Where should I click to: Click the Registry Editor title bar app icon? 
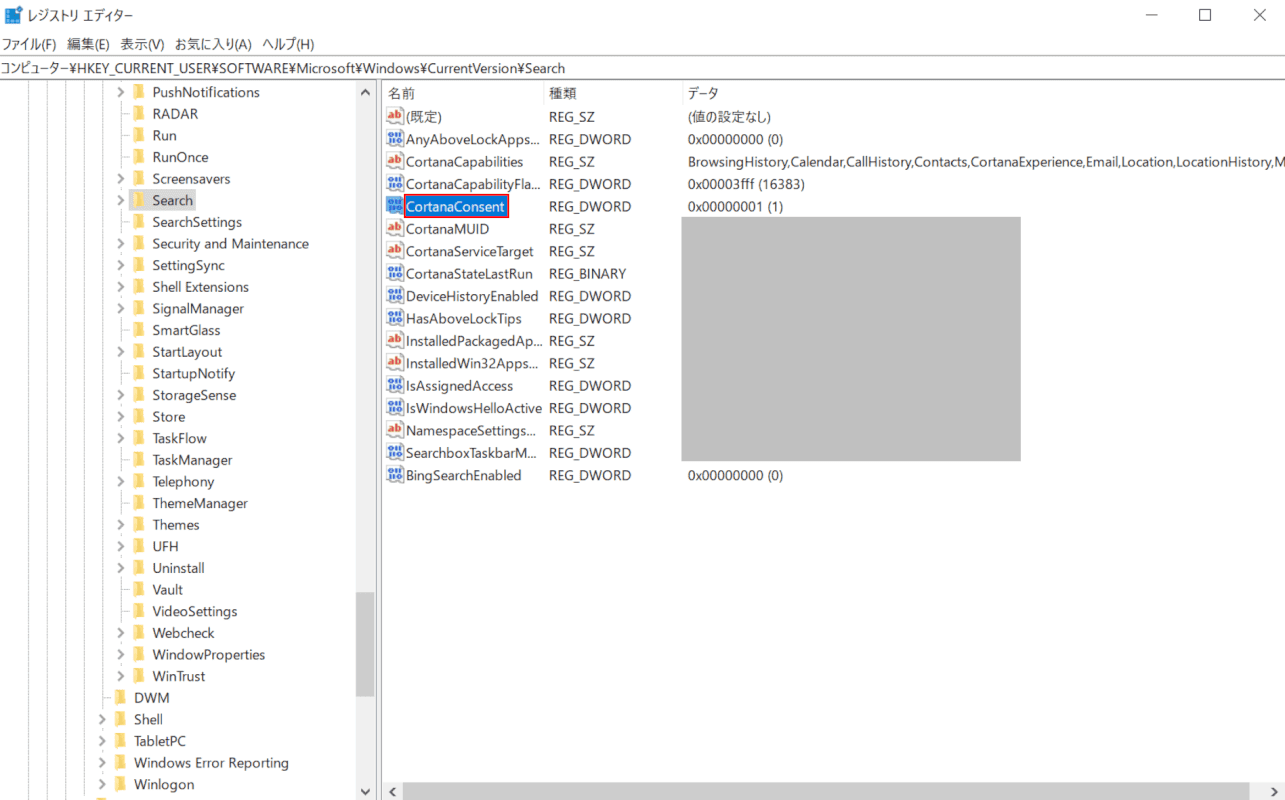14,15
